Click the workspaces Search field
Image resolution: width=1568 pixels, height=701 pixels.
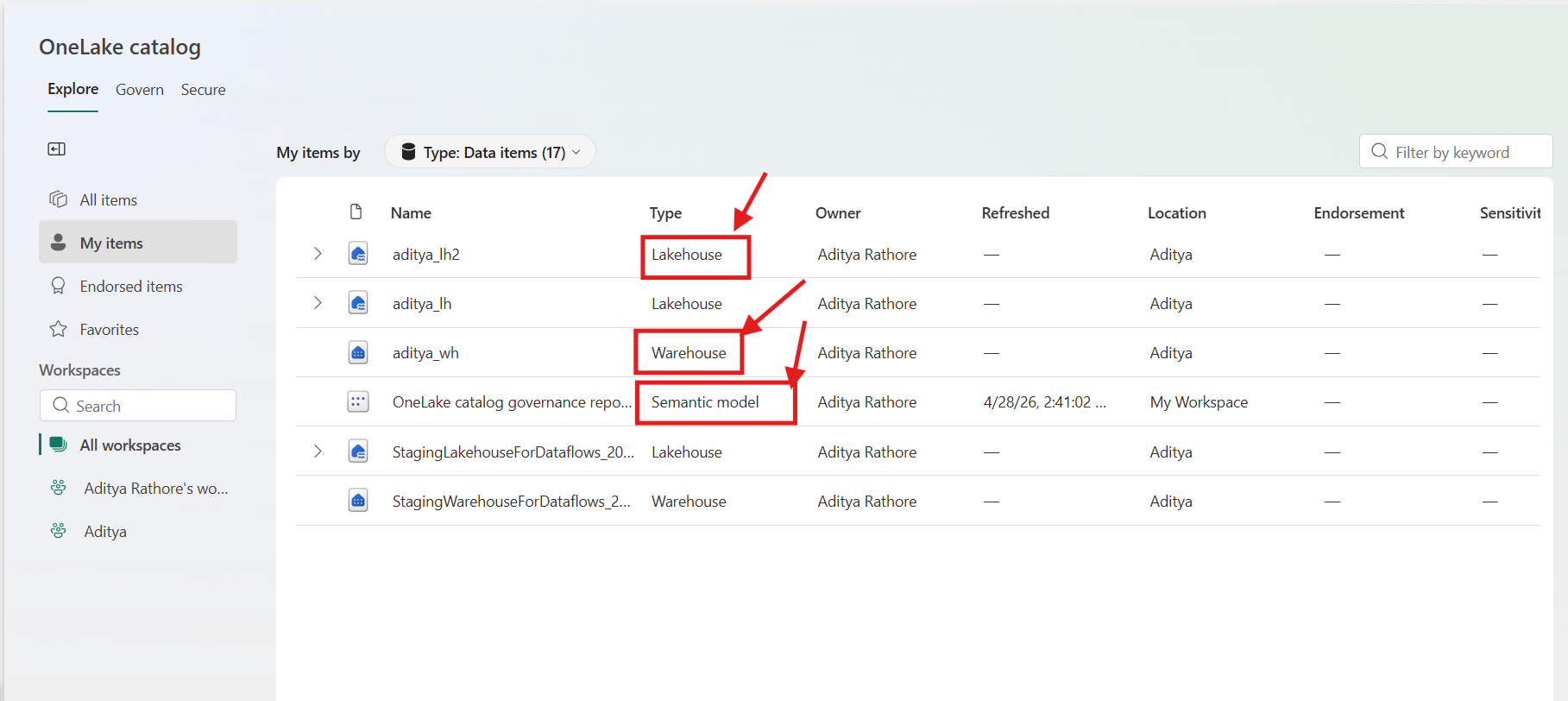(x=138, y=405)
